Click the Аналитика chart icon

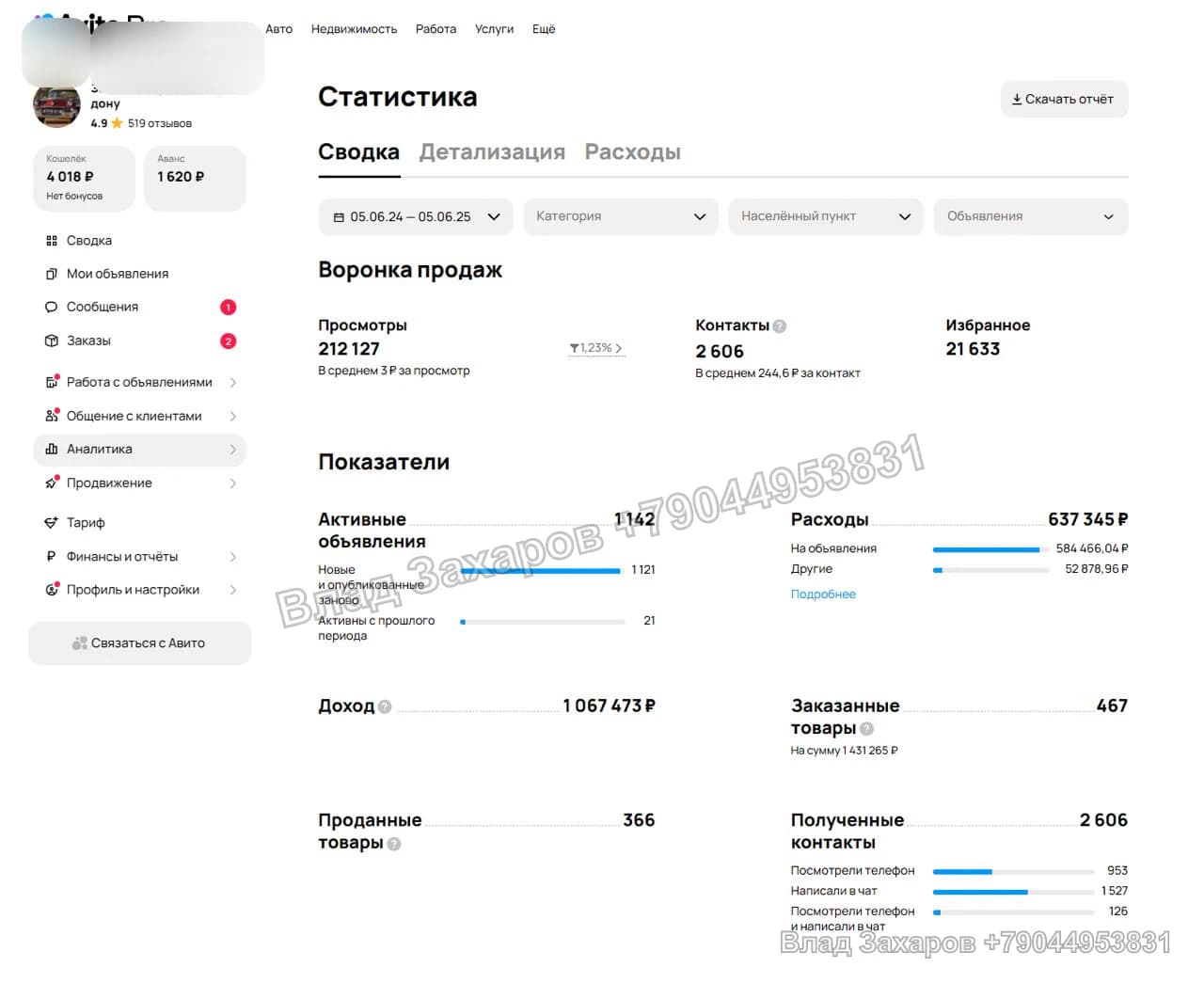pyautogui.click(x=52, y=450)
